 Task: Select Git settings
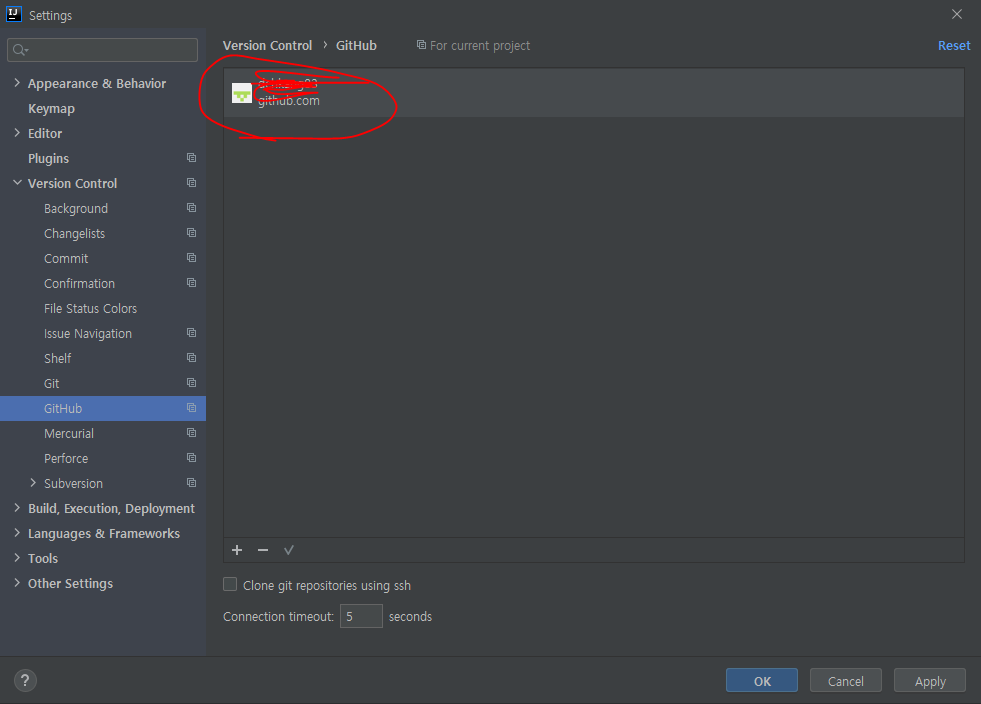pyautogui.click(x=51, y=384)
